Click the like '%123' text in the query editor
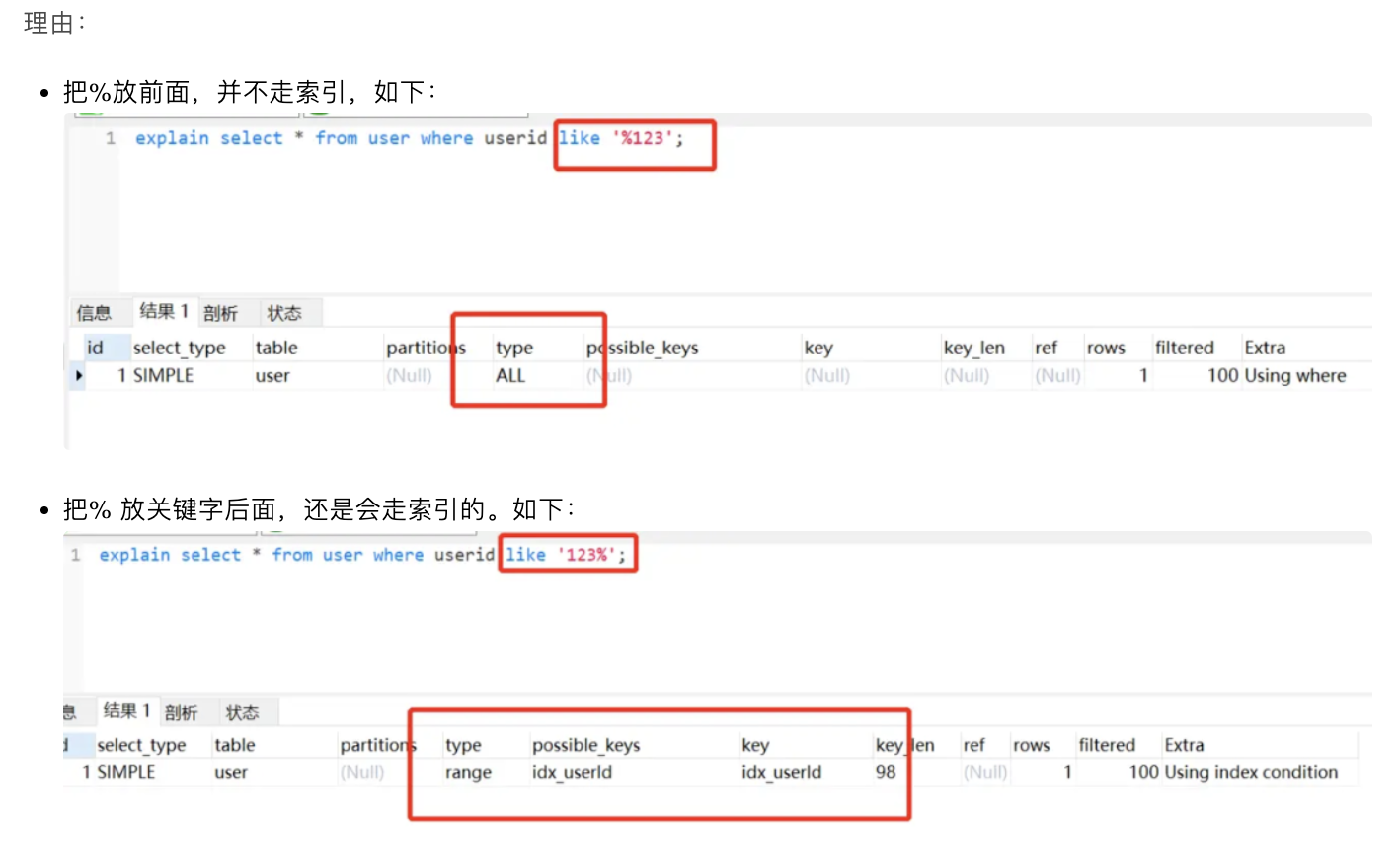This screenshot has width=1400, height=853. pos(621,138)
